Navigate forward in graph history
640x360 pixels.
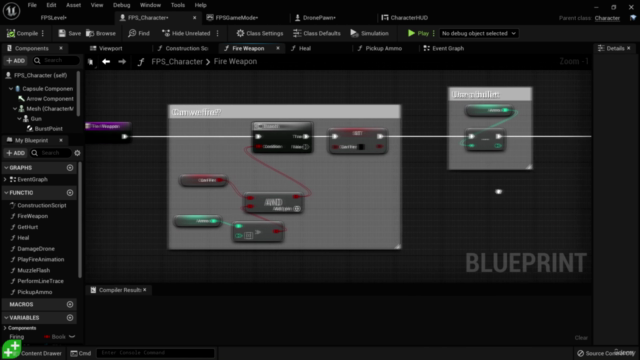(122, 62)
